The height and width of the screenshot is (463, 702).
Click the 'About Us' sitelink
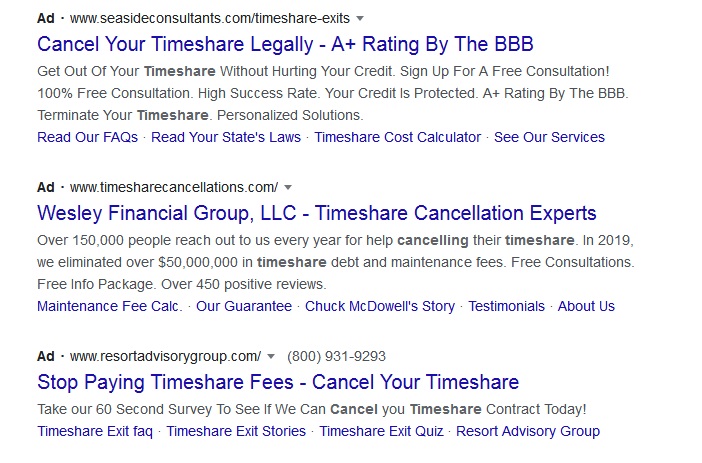pos(586,306)
